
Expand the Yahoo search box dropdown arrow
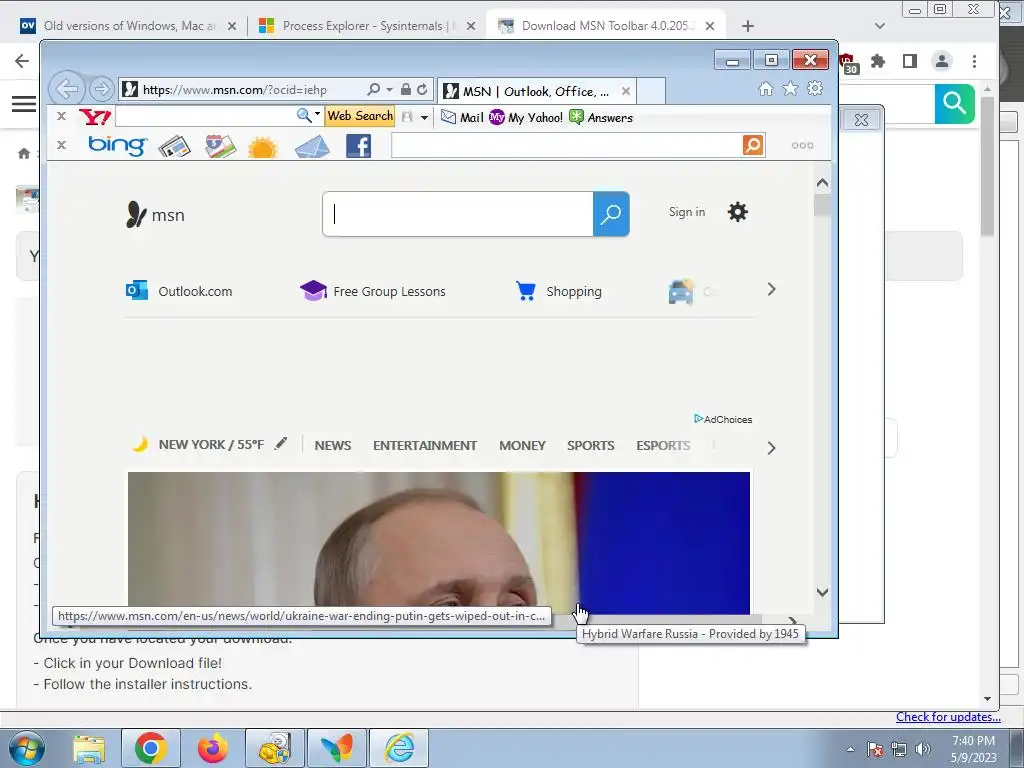[x=317, y=114]
